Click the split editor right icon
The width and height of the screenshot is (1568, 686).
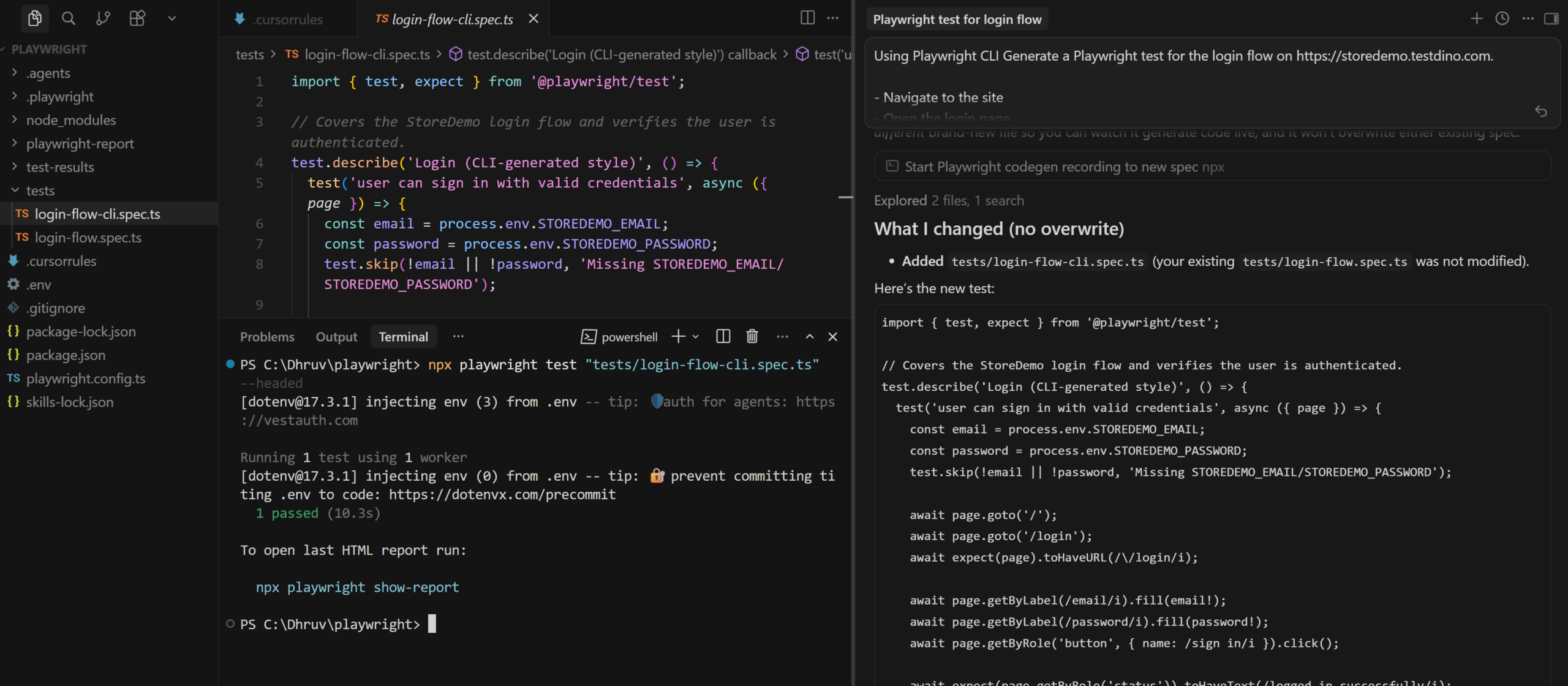pos(807,18)
